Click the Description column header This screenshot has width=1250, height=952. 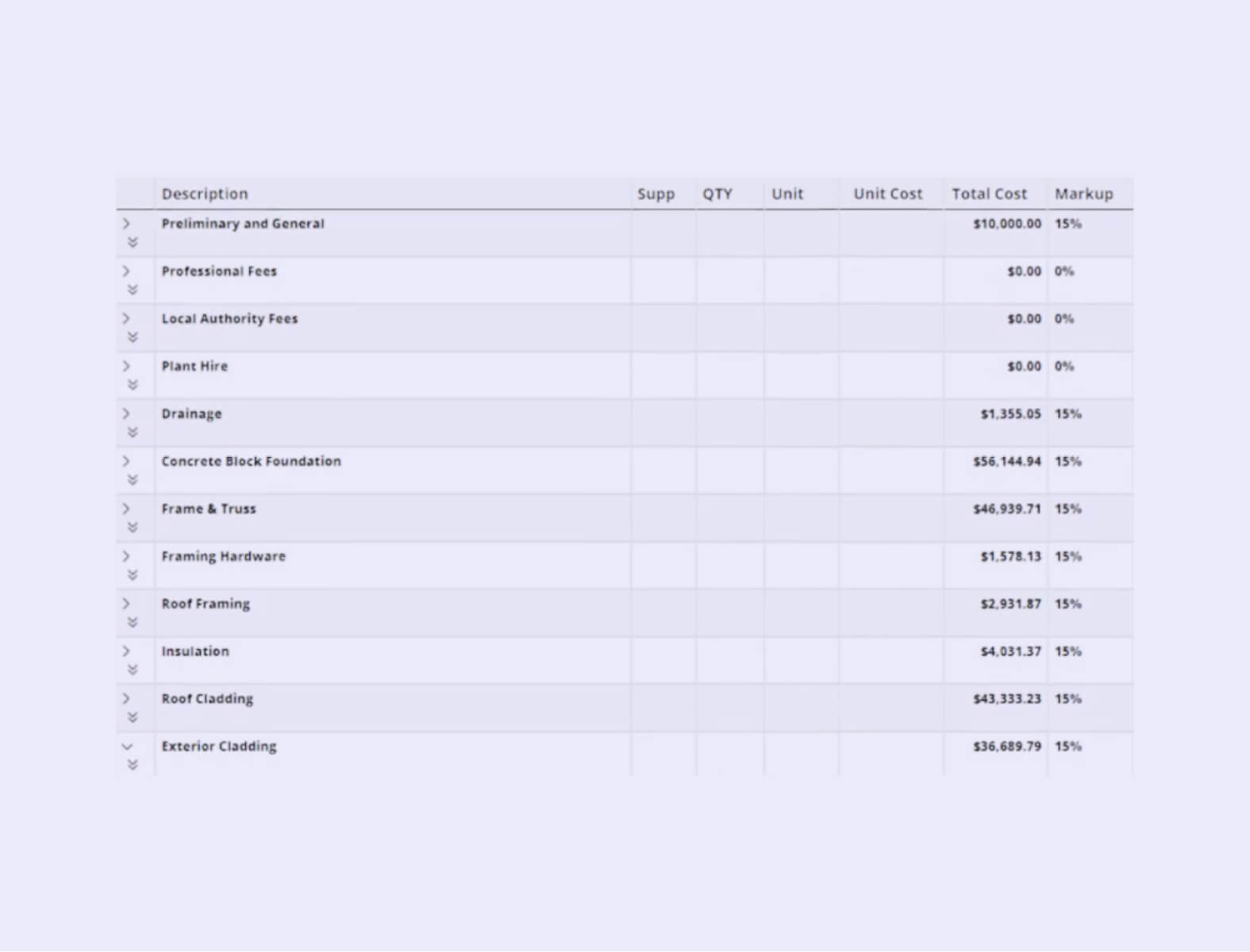[x=205, y=194]
